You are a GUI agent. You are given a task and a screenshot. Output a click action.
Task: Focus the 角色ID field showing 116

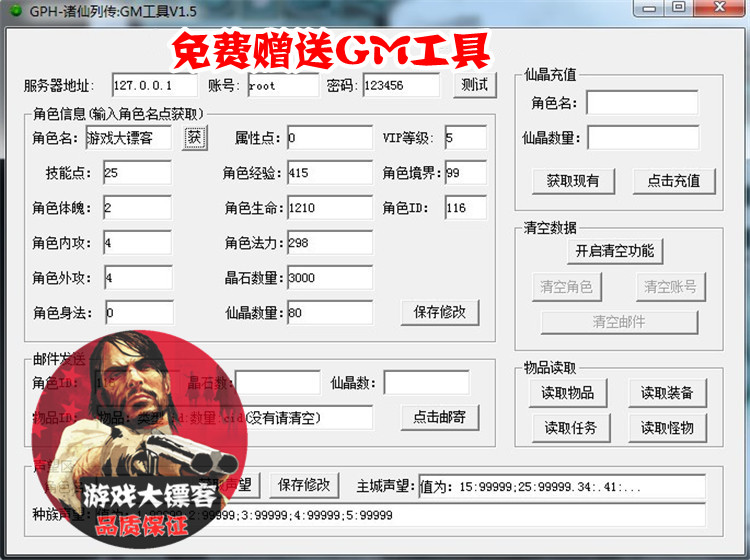465,208
